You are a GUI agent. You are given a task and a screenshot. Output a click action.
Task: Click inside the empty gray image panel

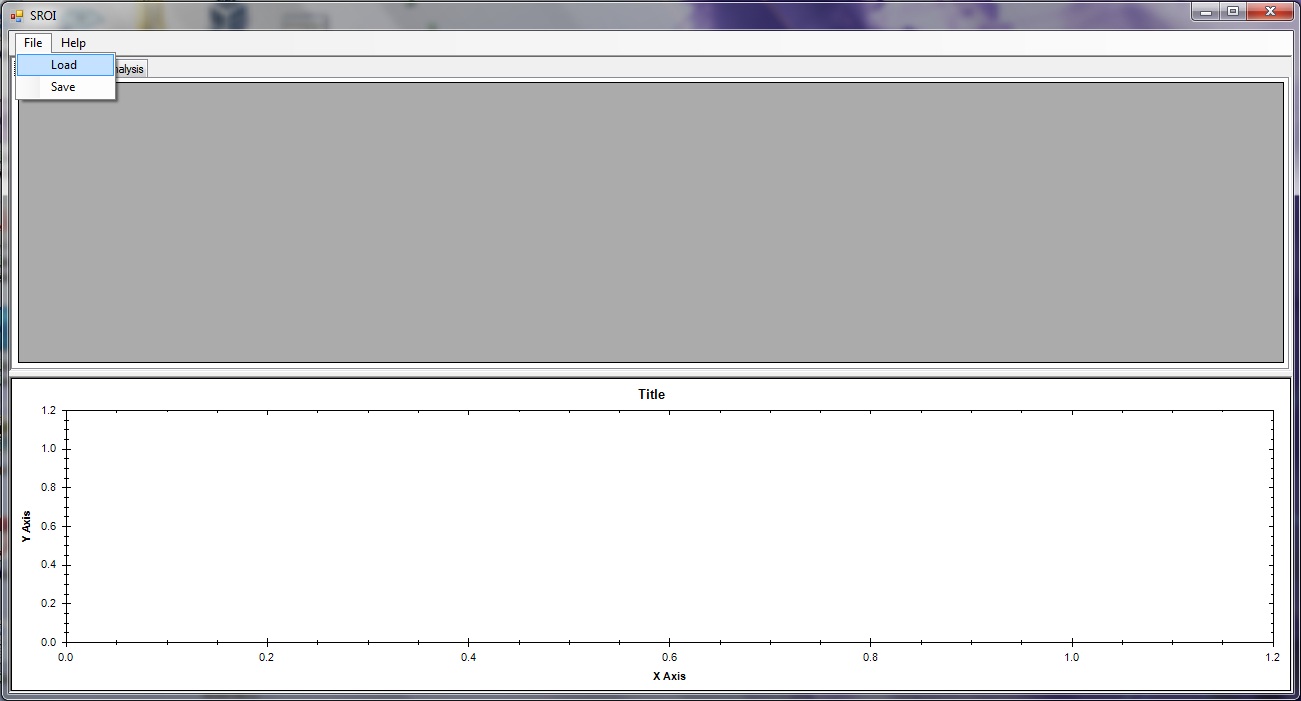pyautogui.click(x=650, y=222)
